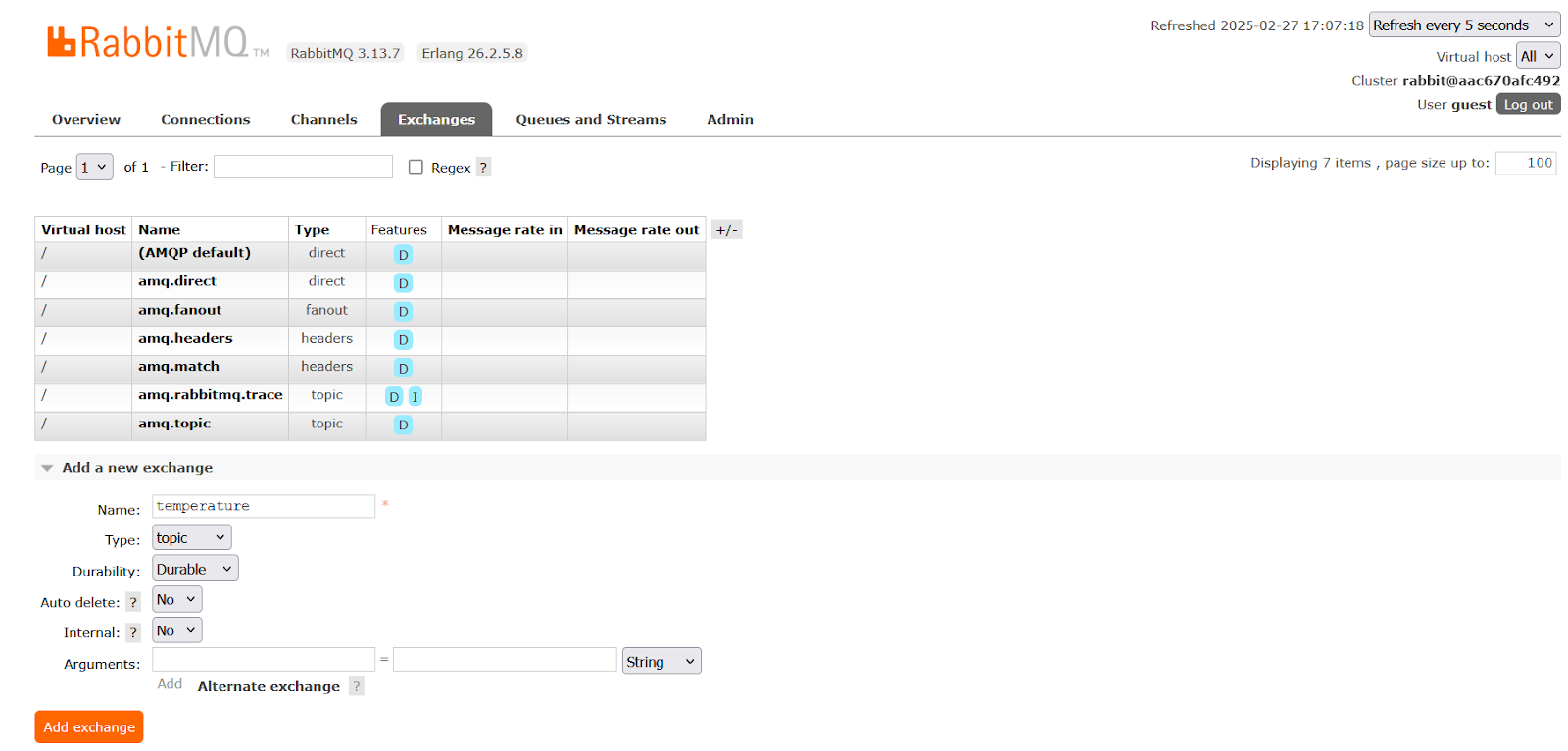This screenshot has height=751, width=1568.
Task: Sort by the Name column header
Action: pos(160,230)
